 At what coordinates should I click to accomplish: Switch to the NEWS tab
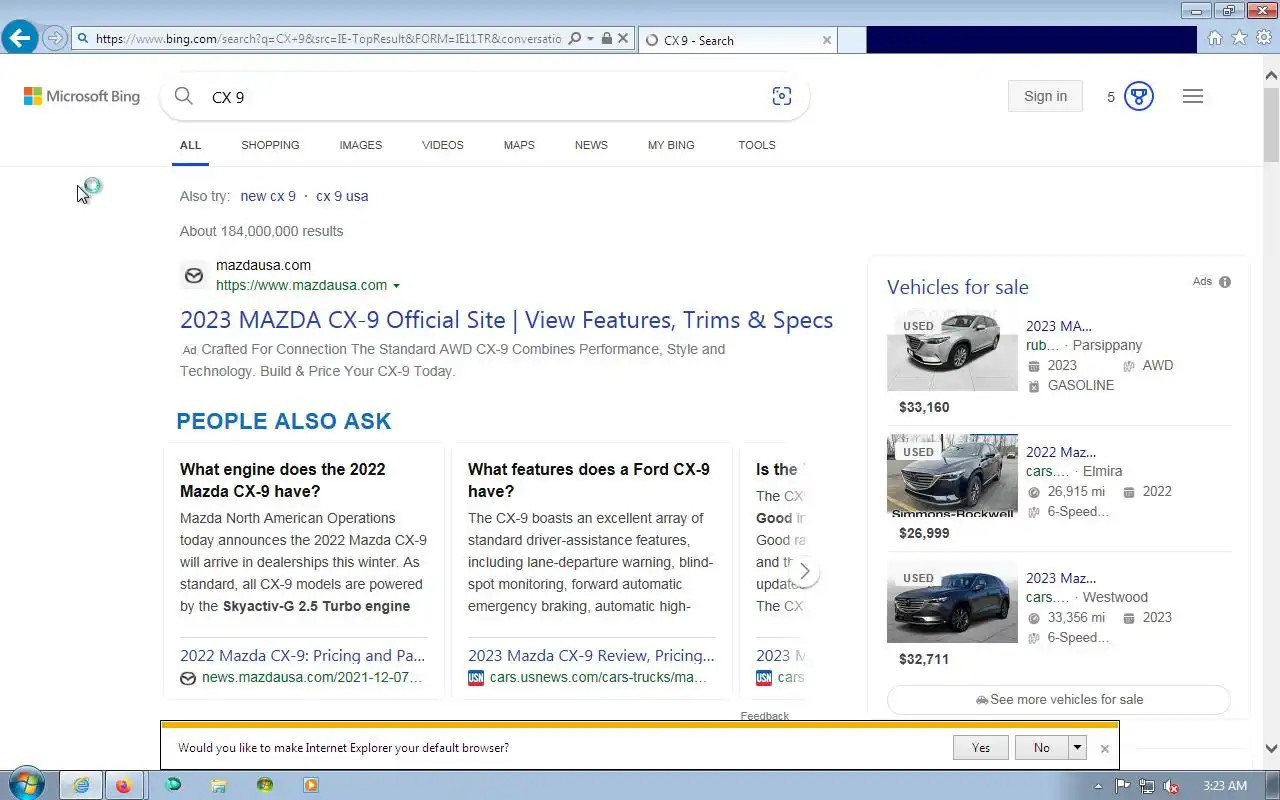click(591, 145)
